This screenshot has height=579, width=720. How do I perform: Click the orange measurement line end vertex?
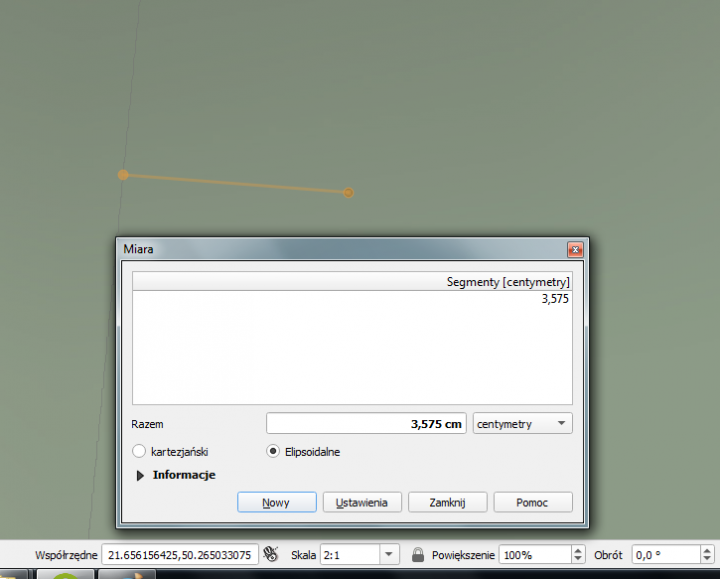[348, 192]
